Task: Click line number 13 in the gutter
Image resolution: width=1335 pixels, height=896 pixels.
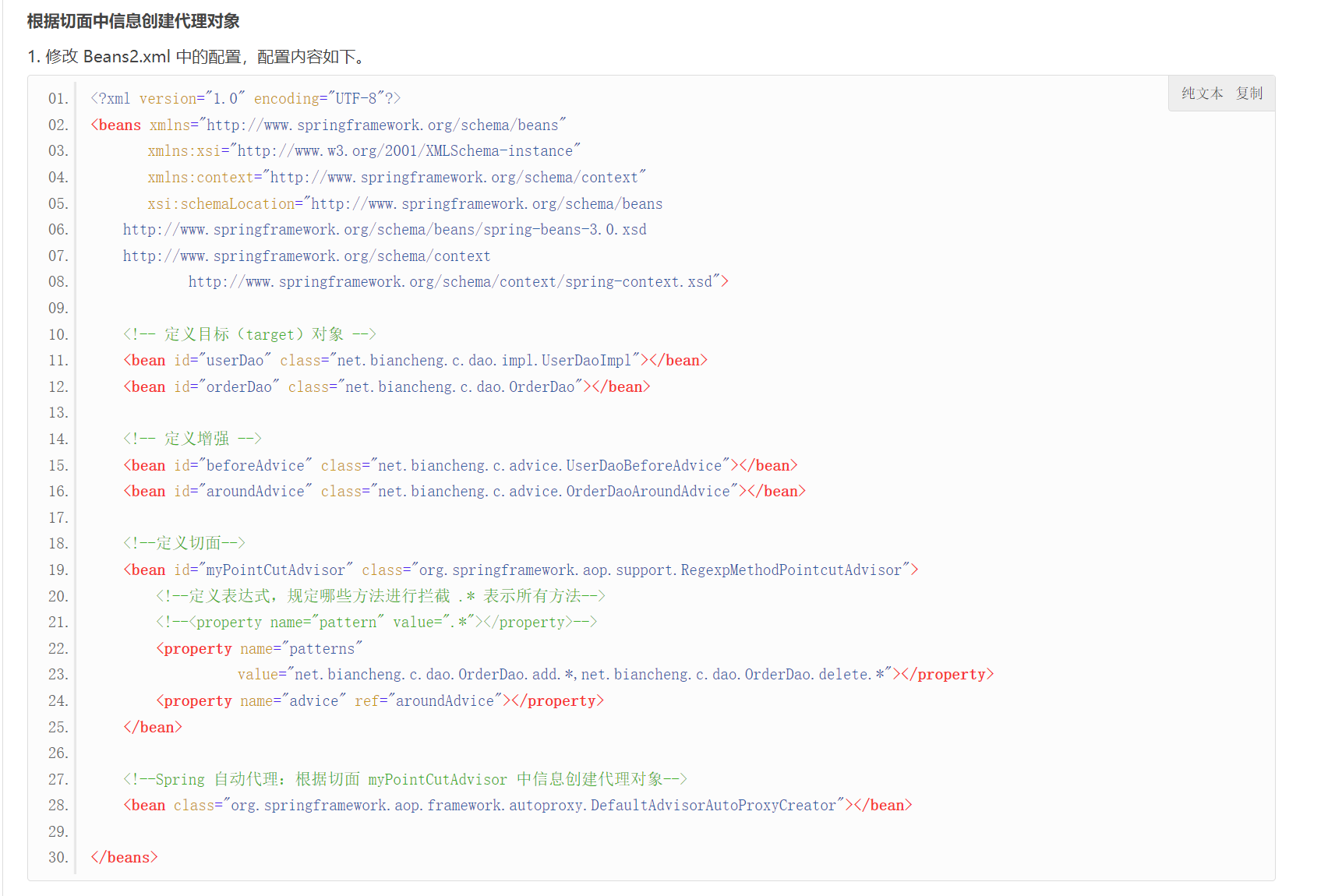Action: pos(58,412)
